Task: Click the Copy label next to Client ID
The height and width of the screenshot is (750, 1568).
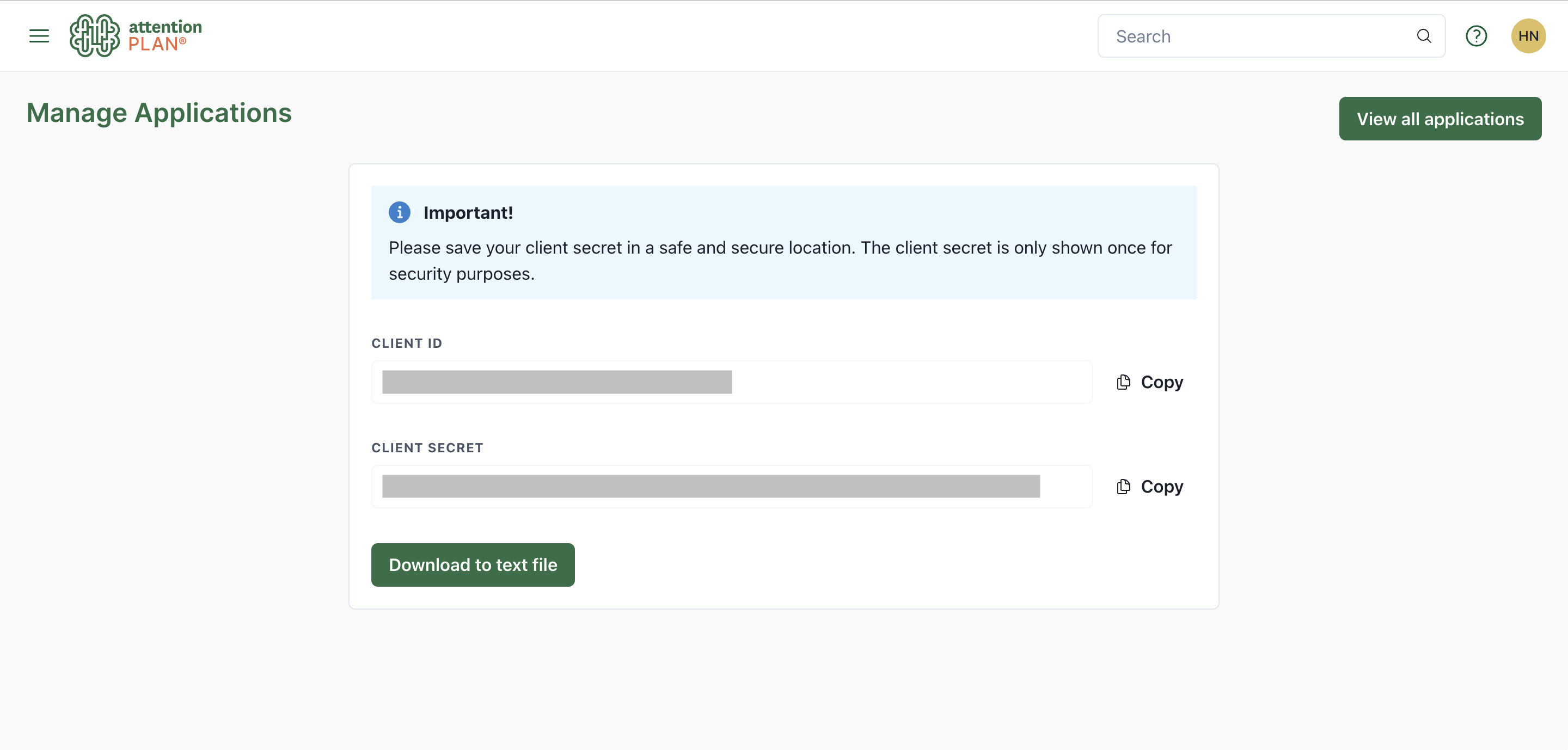Action: pyautogui.click(x=1161, y=382)
